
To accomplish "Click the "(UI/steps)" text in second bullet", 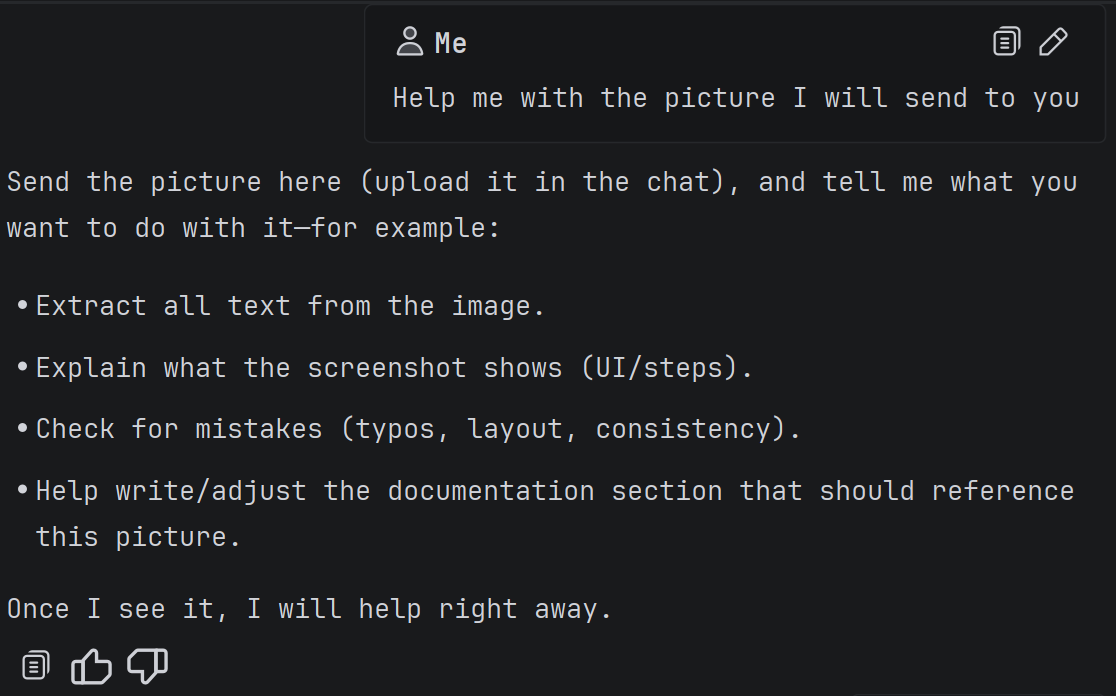I will (x=666, y=368).
